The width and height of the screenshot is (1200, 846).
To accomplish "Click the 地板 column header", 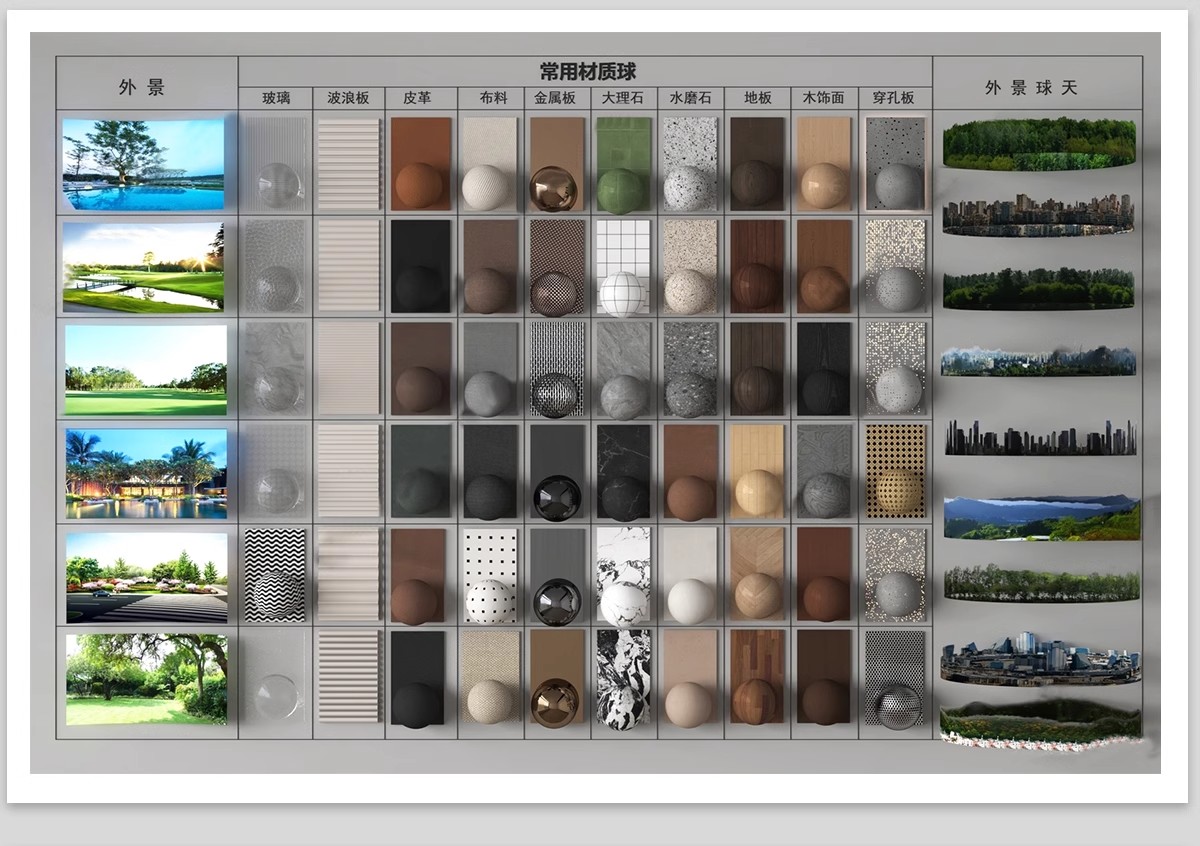I will coord(758,98).
